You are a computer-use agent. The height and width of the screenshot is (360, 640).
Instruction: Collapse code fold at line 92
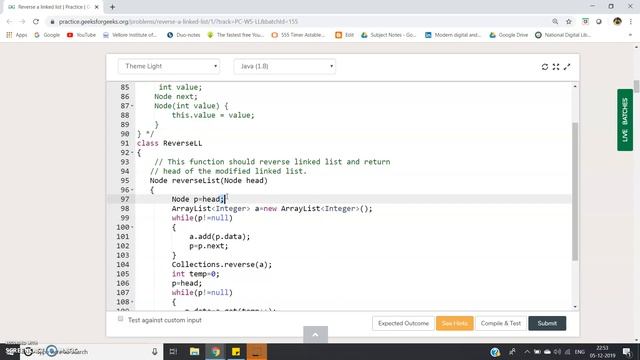coord(132,153)
